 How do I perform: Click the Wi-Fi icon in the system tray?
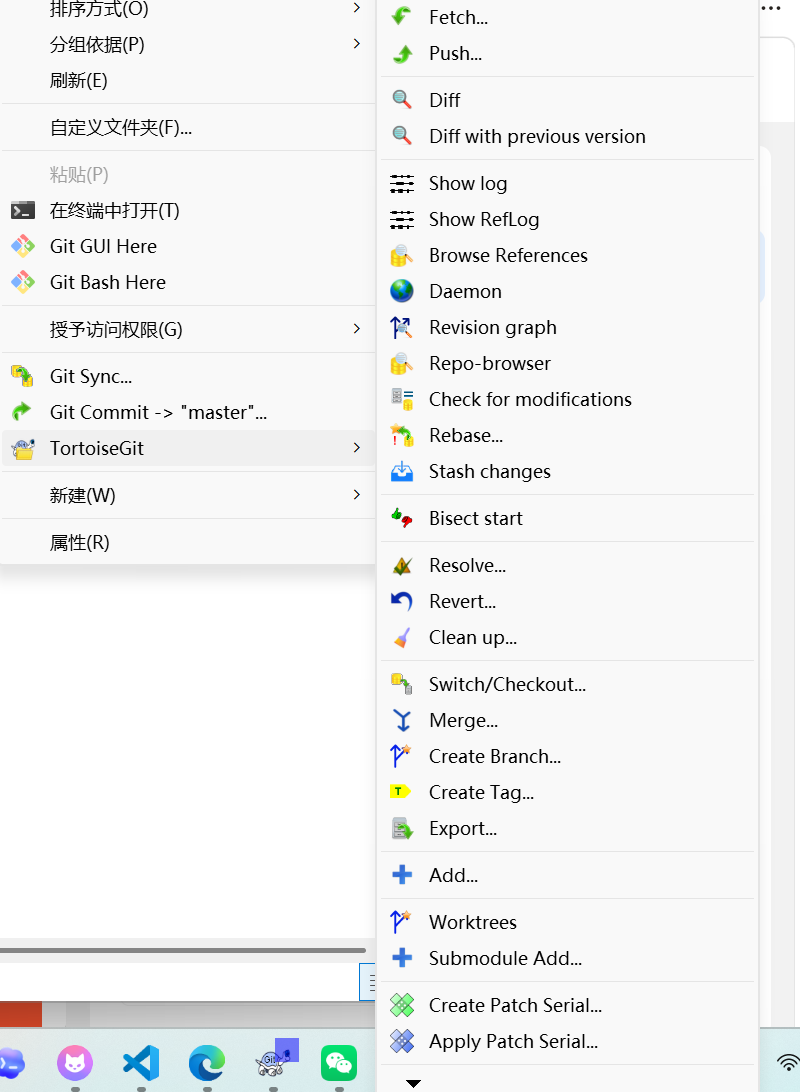(788, 1062)
